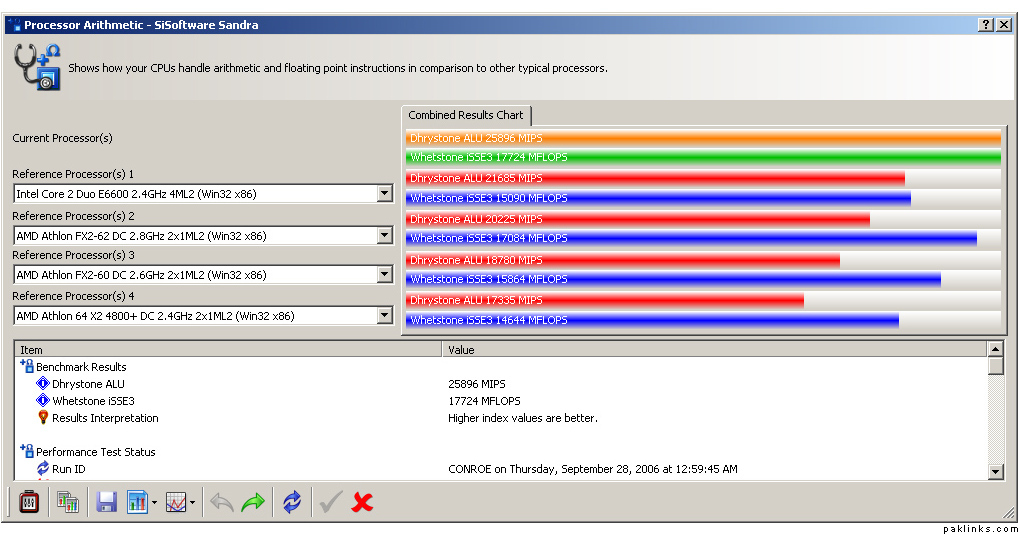The height and width of the screenshot is (535, 1019).
Task: Click the blue bar chart toolbar icon
Action: (x=137, y=502)
